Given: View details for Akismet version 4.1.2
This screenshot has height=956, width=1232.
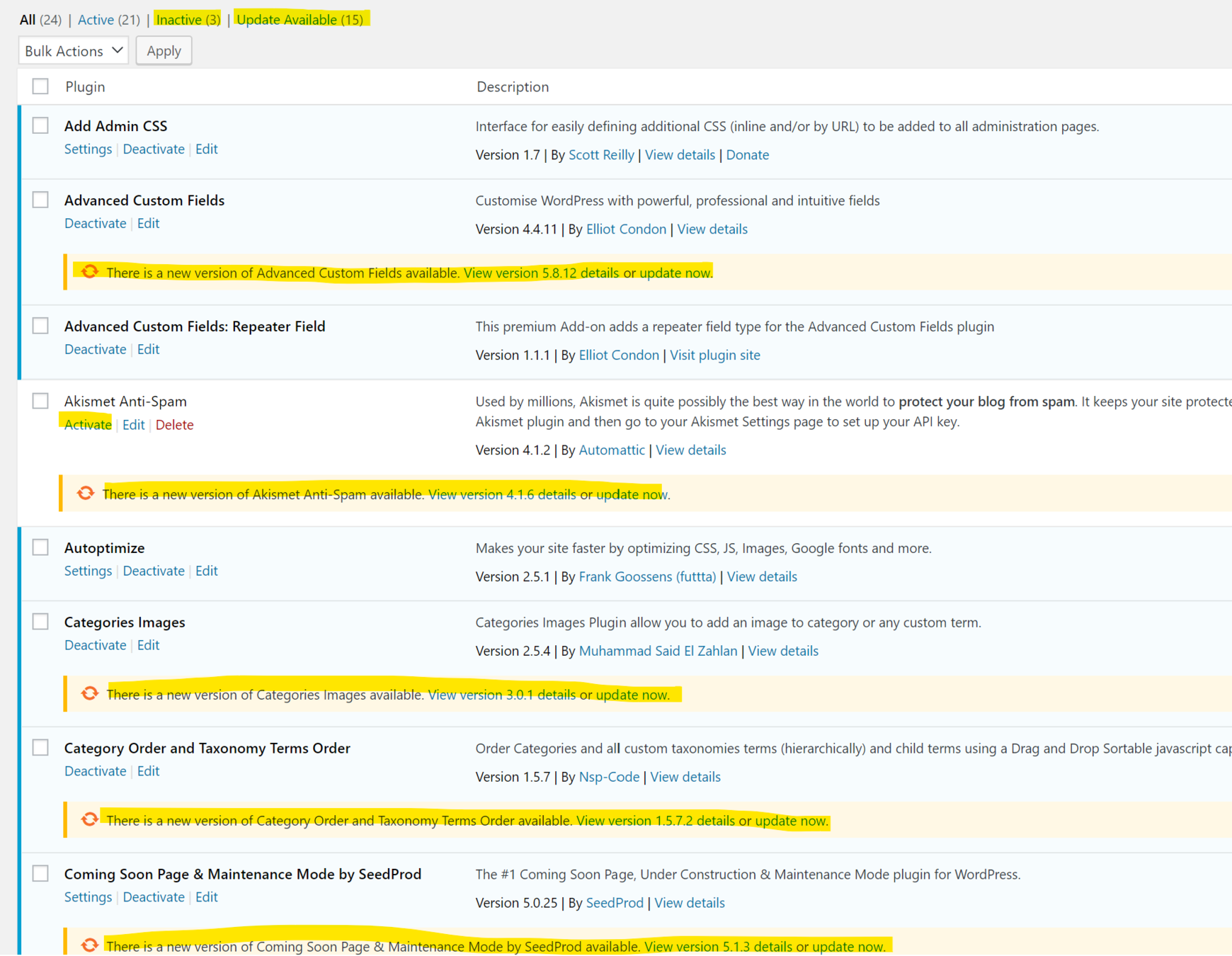Looking at the screenshot, I should (x=691, y=450).
